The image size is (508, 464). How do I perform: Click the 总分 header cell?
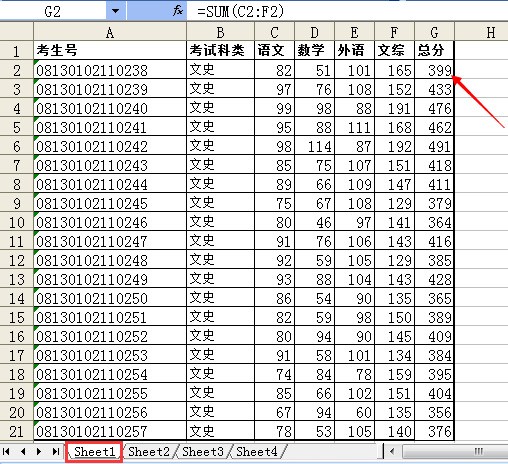coord(434,51)
